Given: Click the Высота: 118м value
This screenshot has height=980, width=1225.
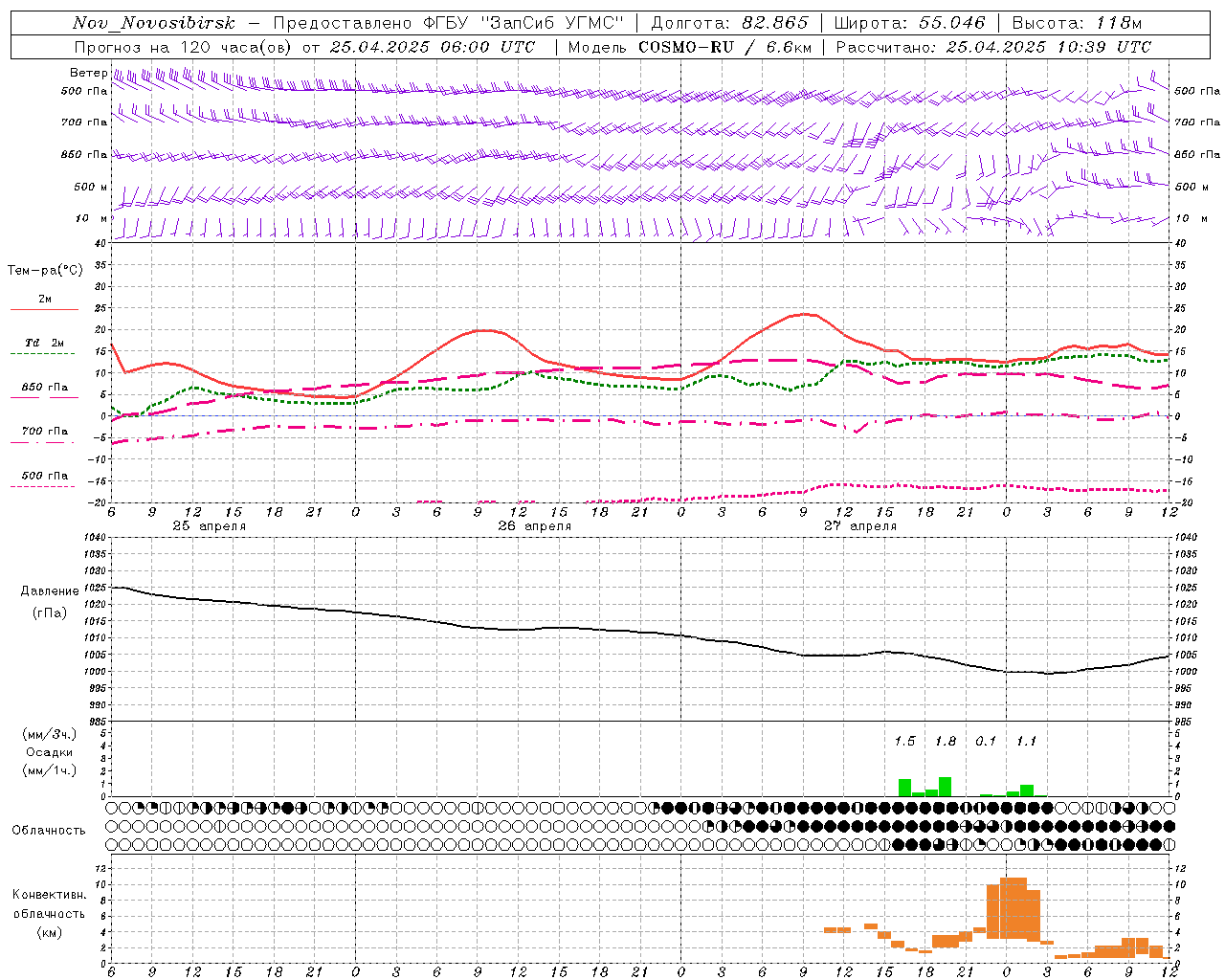Looking at the screenshot, I should (1077, 23).
